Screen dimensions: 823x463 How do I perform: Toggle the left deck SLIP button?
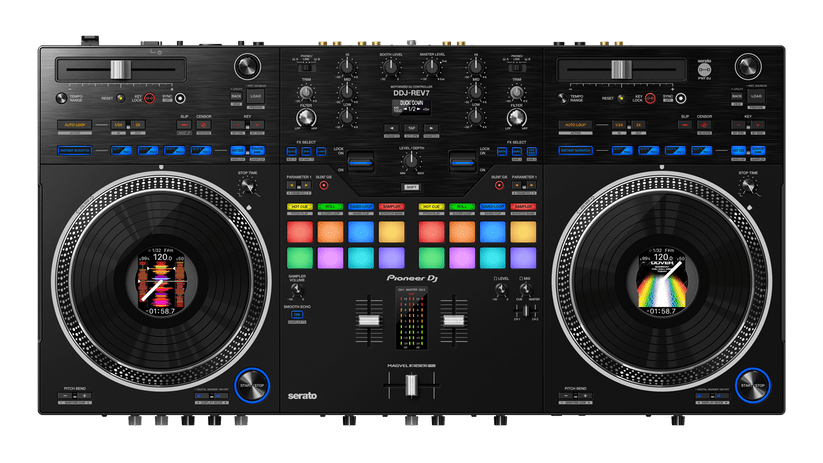point(184,125)
